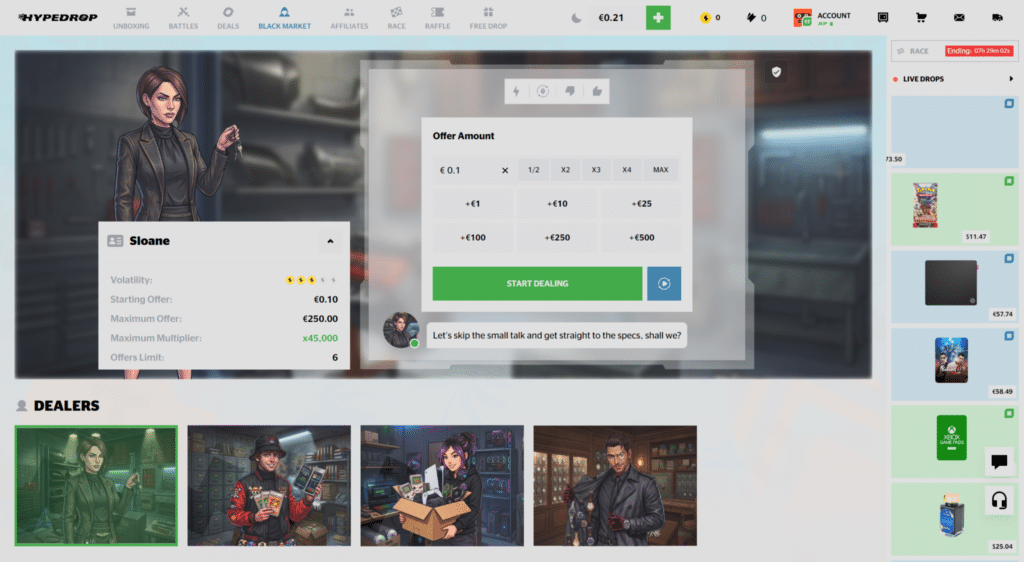
Task: Click the box icon on the €58.49 drop
Action: (1009, 336)
